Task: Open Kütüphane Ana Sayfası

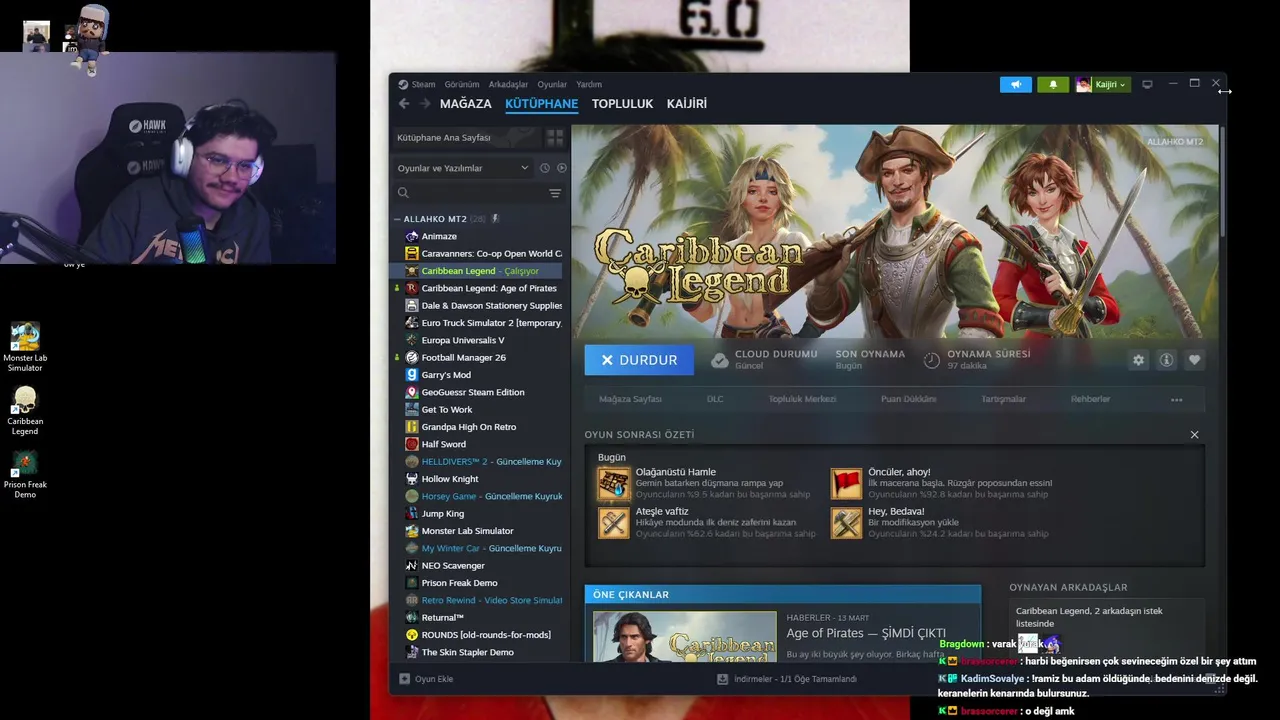Action: click(x=466, y=137)
